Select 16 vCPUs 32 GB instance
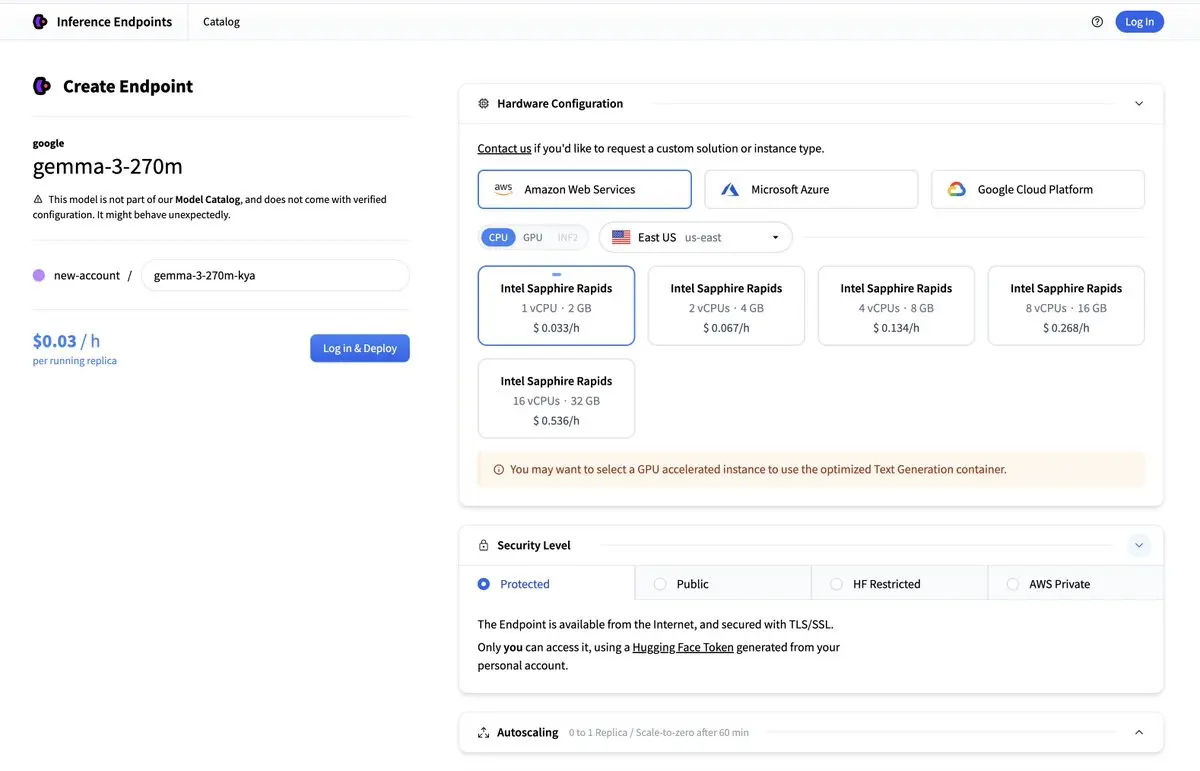 556,398
